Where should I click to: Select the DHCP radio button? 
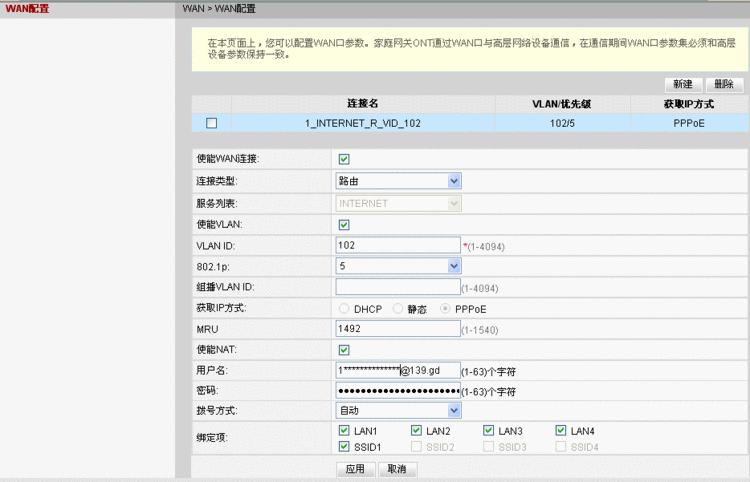(344, 309)
